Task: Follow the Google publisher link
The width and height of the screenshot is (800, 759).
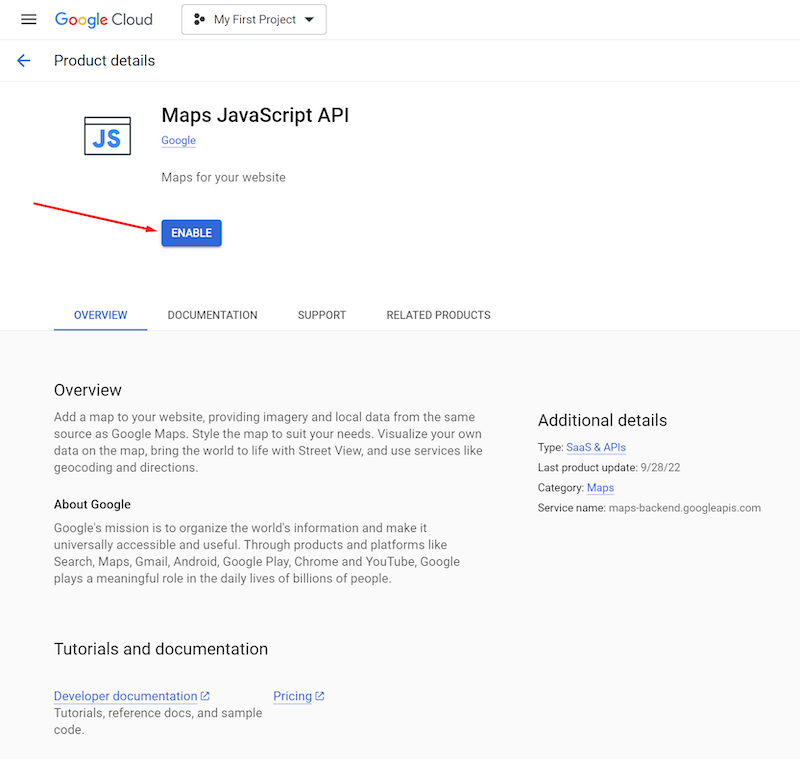Action: pyautogui.click(x=178, y=141)
